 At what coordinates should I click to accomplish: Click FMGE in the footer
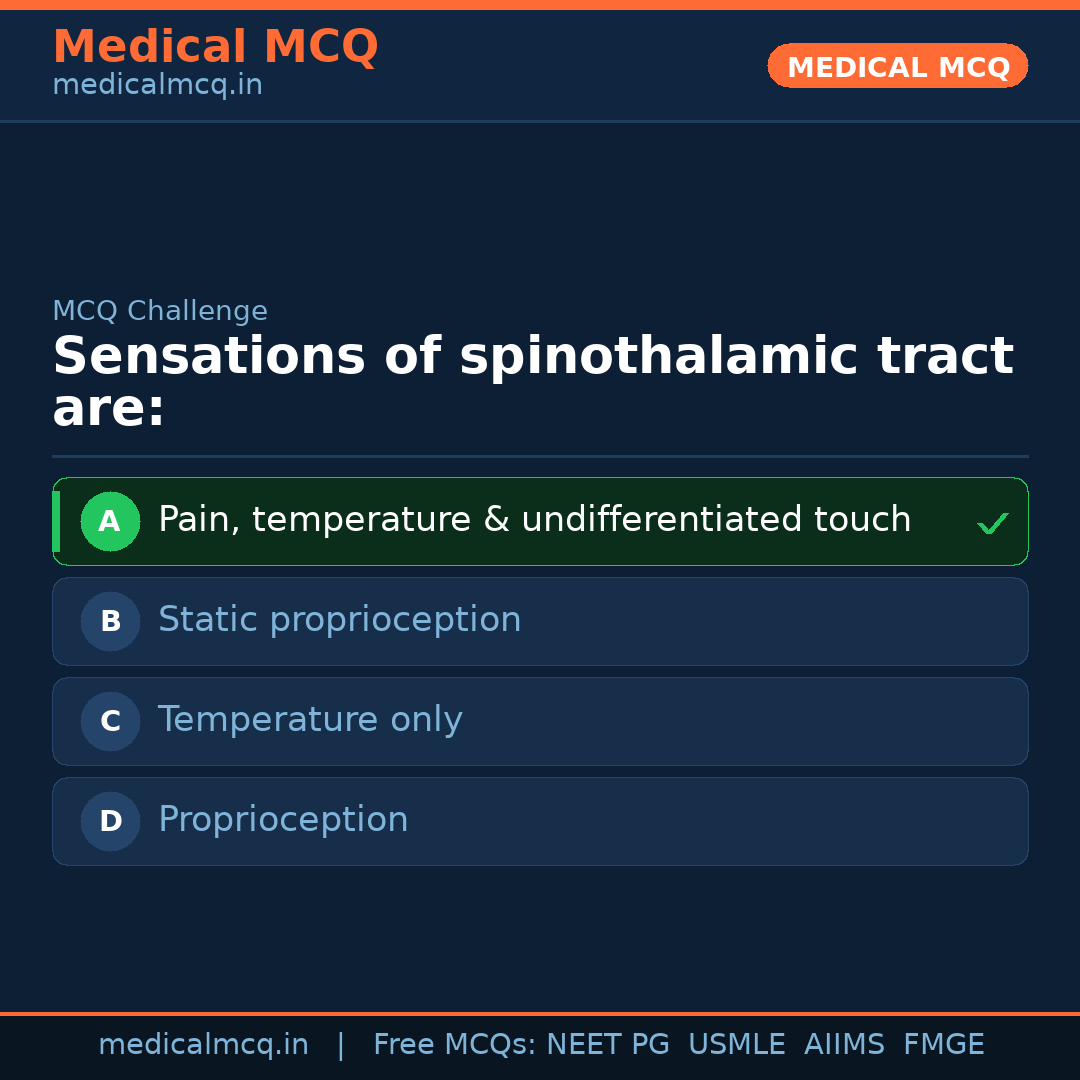coord(943,1045)
